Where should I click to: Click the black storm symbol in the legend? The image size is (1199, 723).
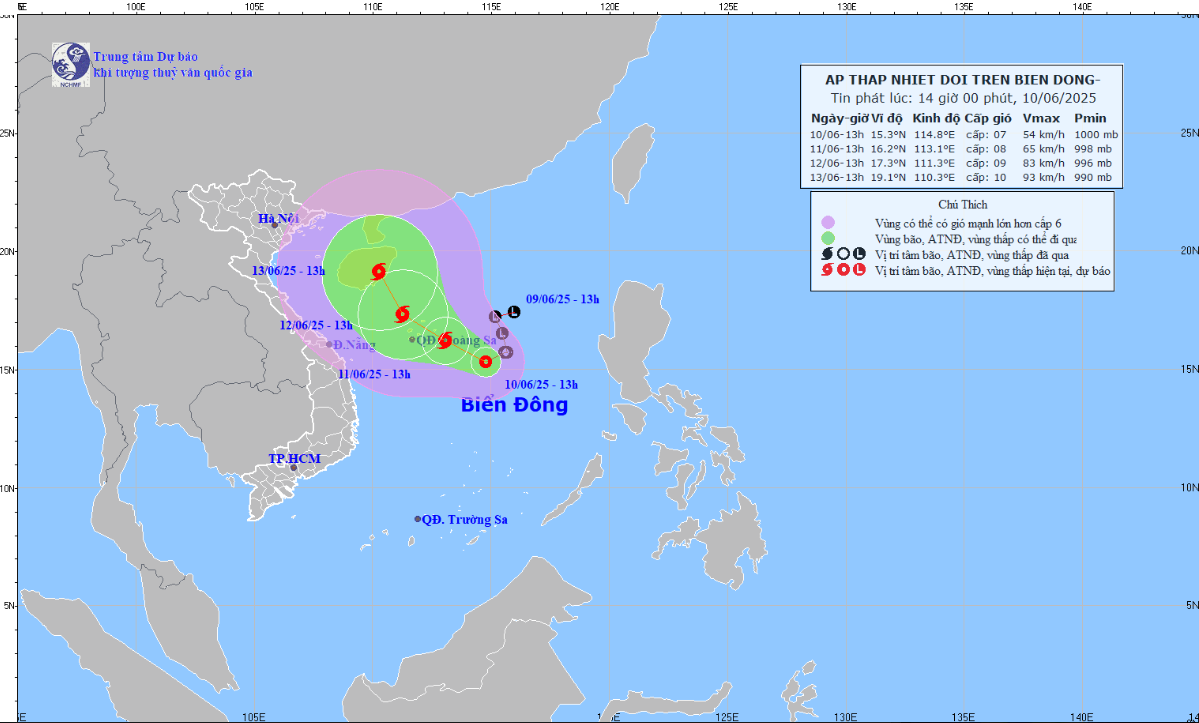827,255
